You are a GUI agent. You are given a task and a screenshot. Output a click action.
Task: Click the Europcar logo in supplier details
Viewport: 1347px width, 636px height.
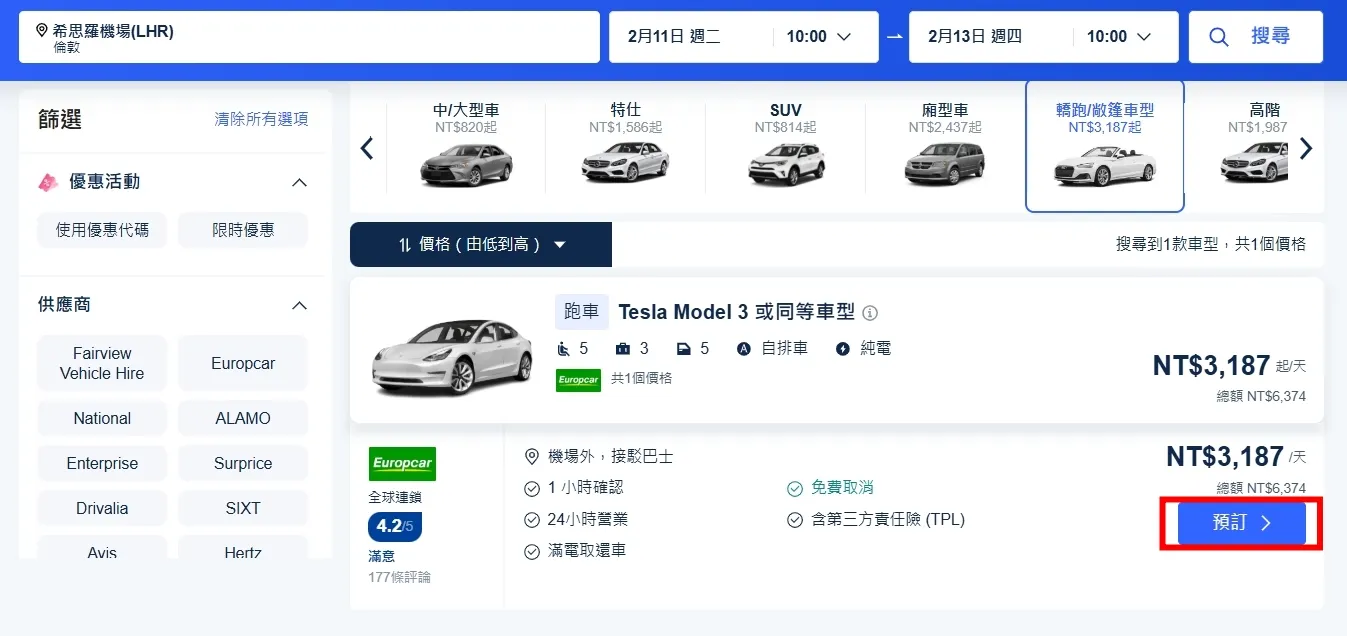402,463
